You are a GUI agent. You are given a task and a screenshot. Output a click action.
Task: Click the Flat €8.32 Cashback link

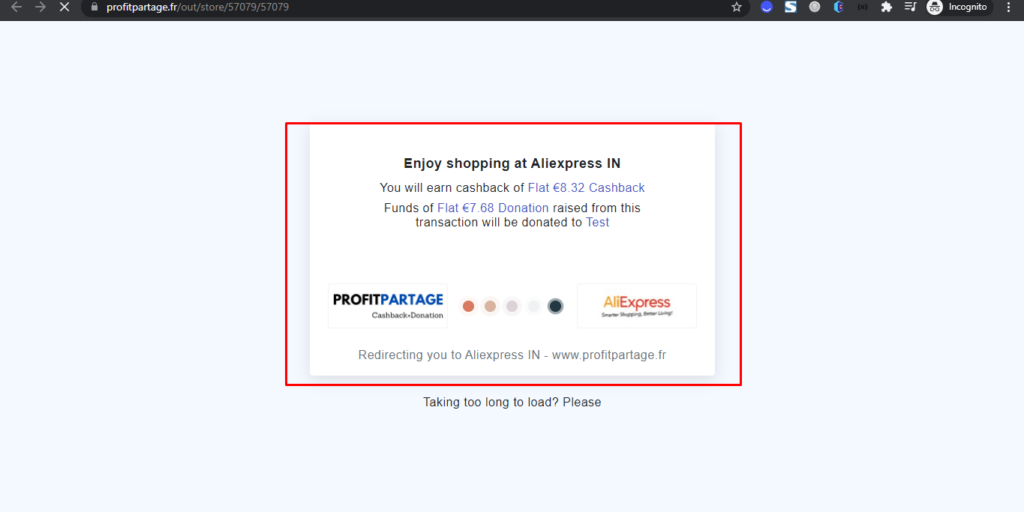[x=586, y=188]
